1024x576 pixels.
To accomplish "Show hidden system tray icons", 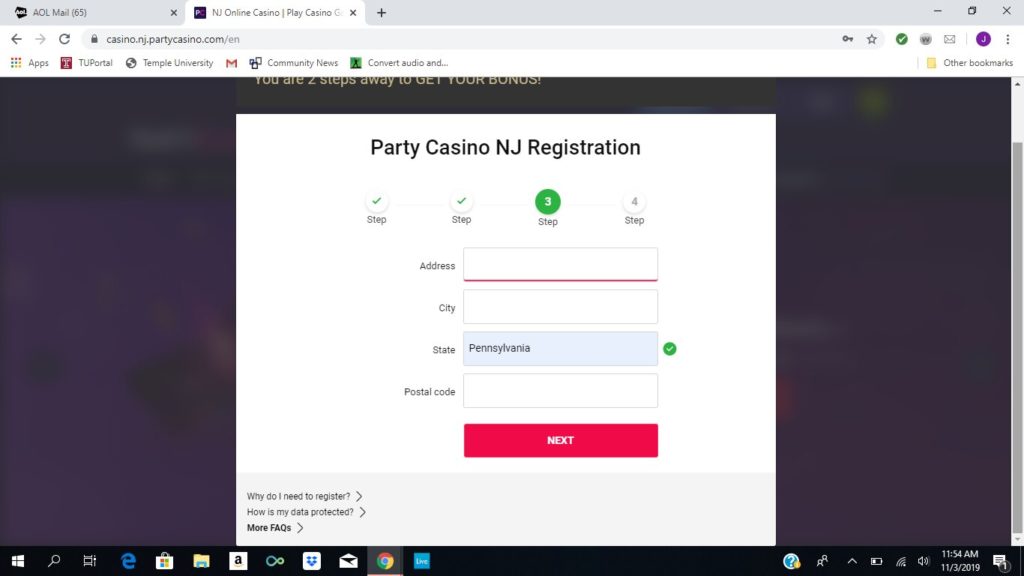I will click(851, 561).
